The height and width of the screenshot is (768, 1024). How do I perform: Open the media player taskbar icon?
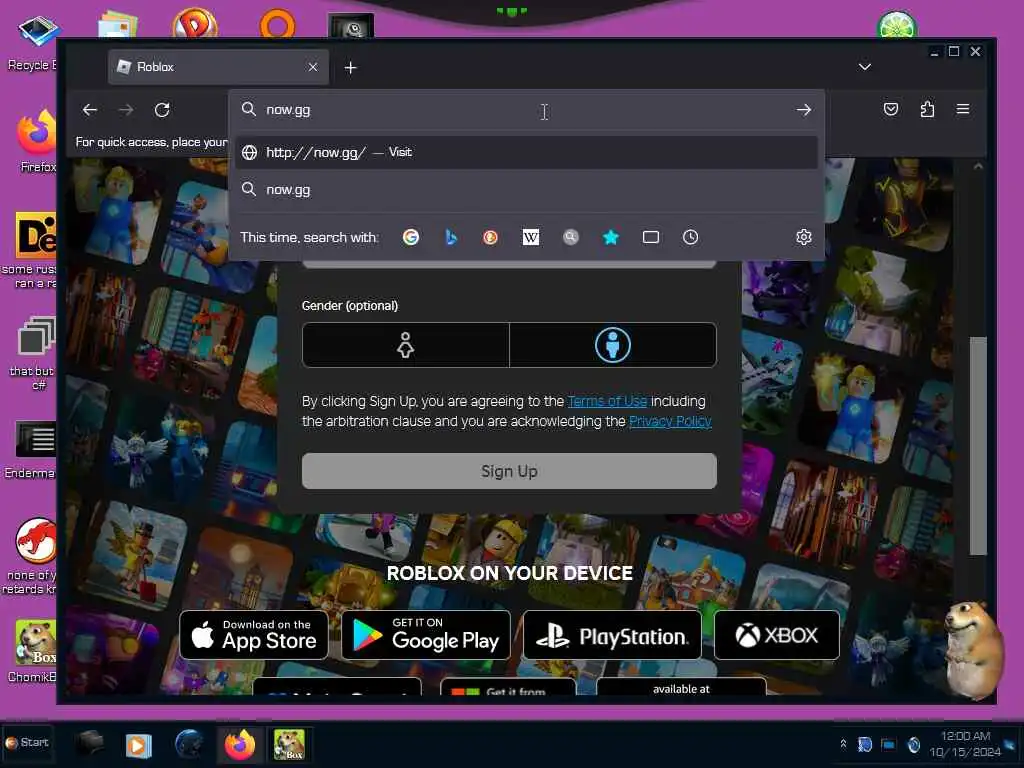click(x=138, y=745)
